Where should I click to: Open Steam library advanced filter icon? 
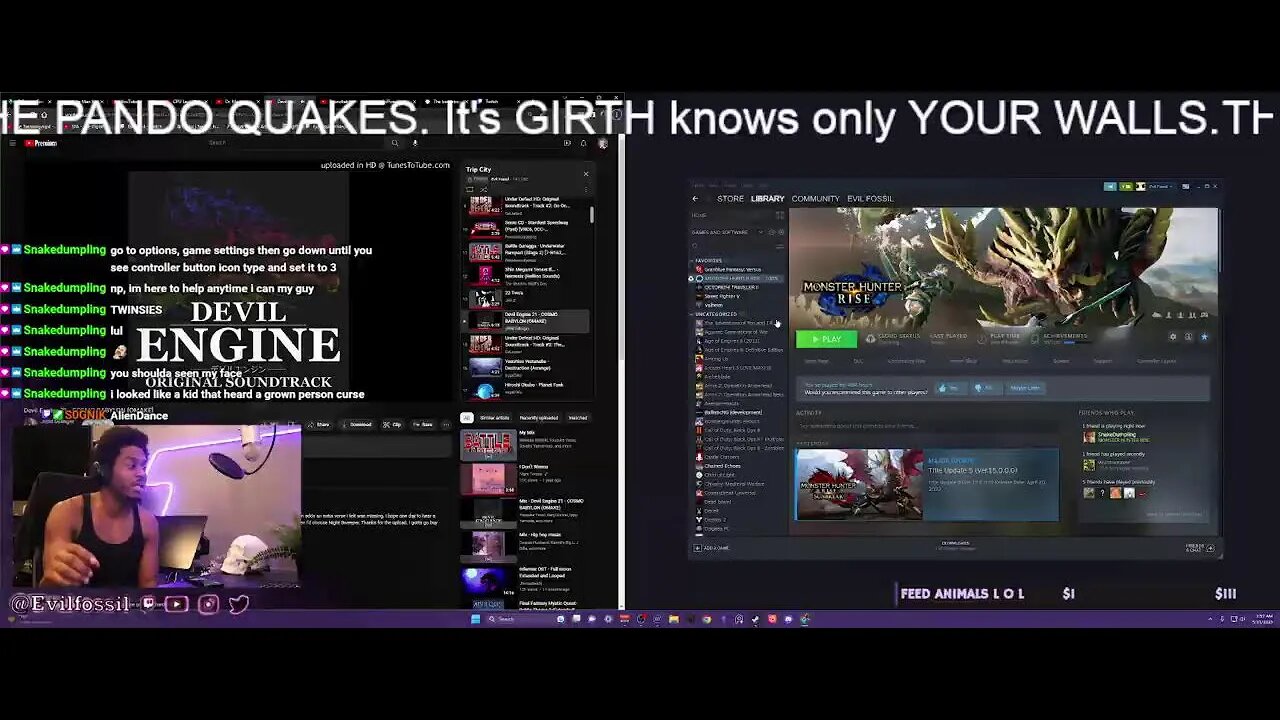(780, 246)
